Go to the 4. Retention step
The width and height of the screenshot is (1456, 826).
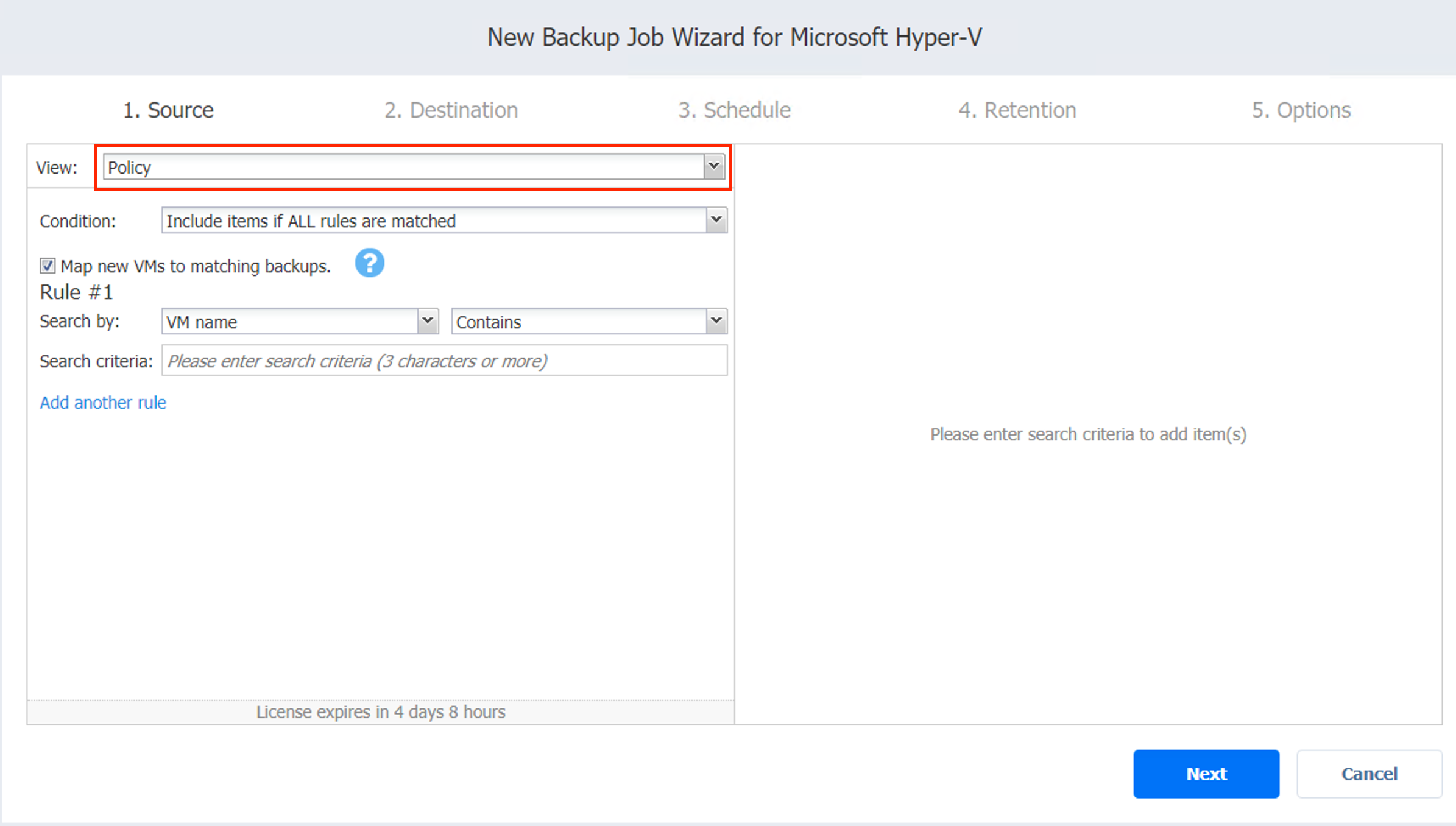(1017, 110)
